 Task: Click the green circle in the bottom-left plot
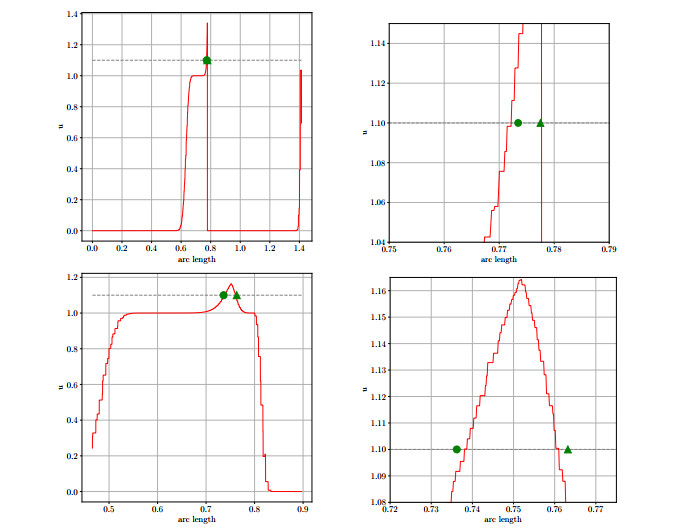click(x=223, y=295)
